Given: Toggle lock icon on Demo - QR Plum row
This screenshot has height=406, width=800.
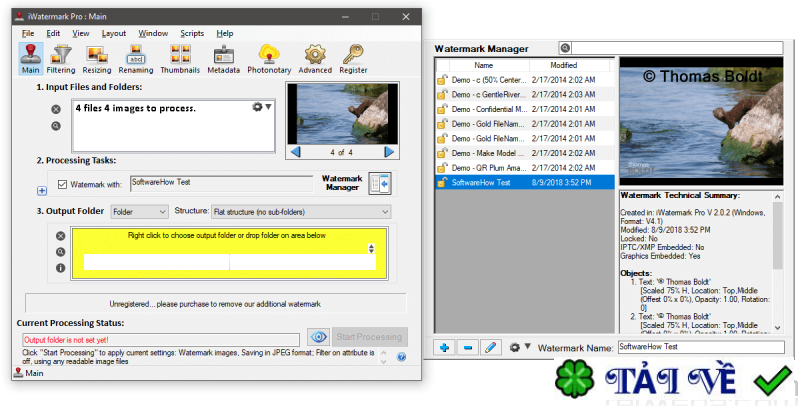Looking at the screenshot, I should point(442,168).
